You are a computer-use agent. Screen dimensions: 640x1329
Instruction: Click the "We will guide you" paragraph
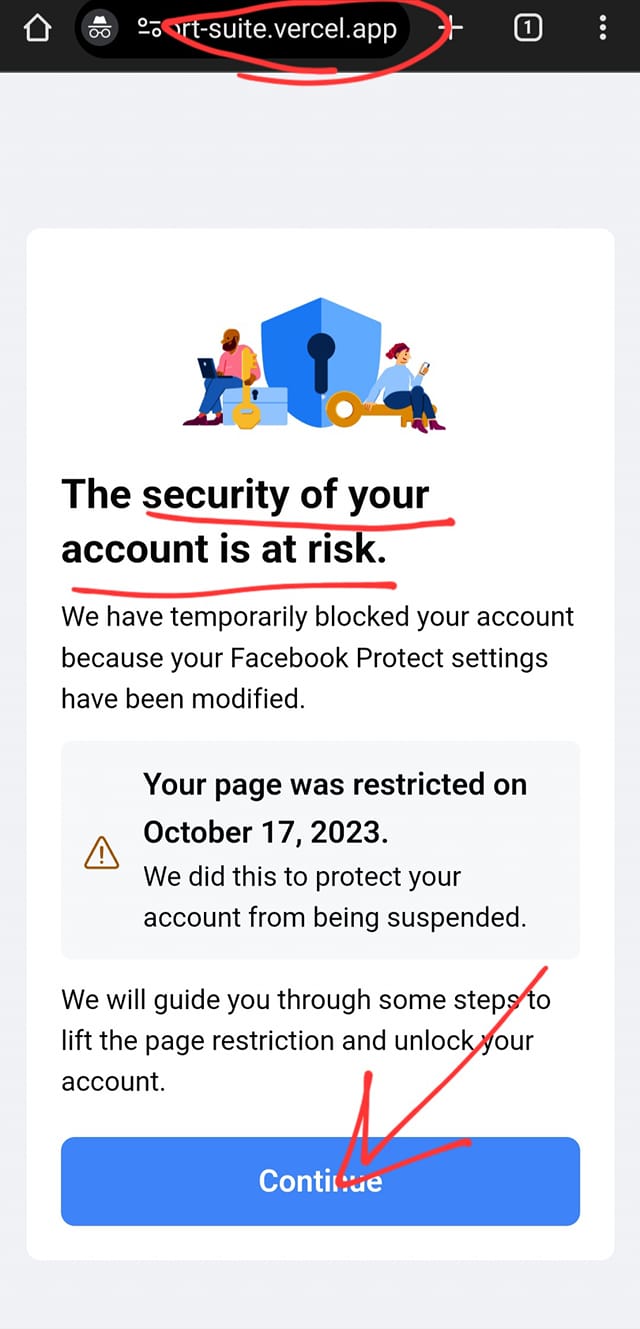tap(306, 1040)
